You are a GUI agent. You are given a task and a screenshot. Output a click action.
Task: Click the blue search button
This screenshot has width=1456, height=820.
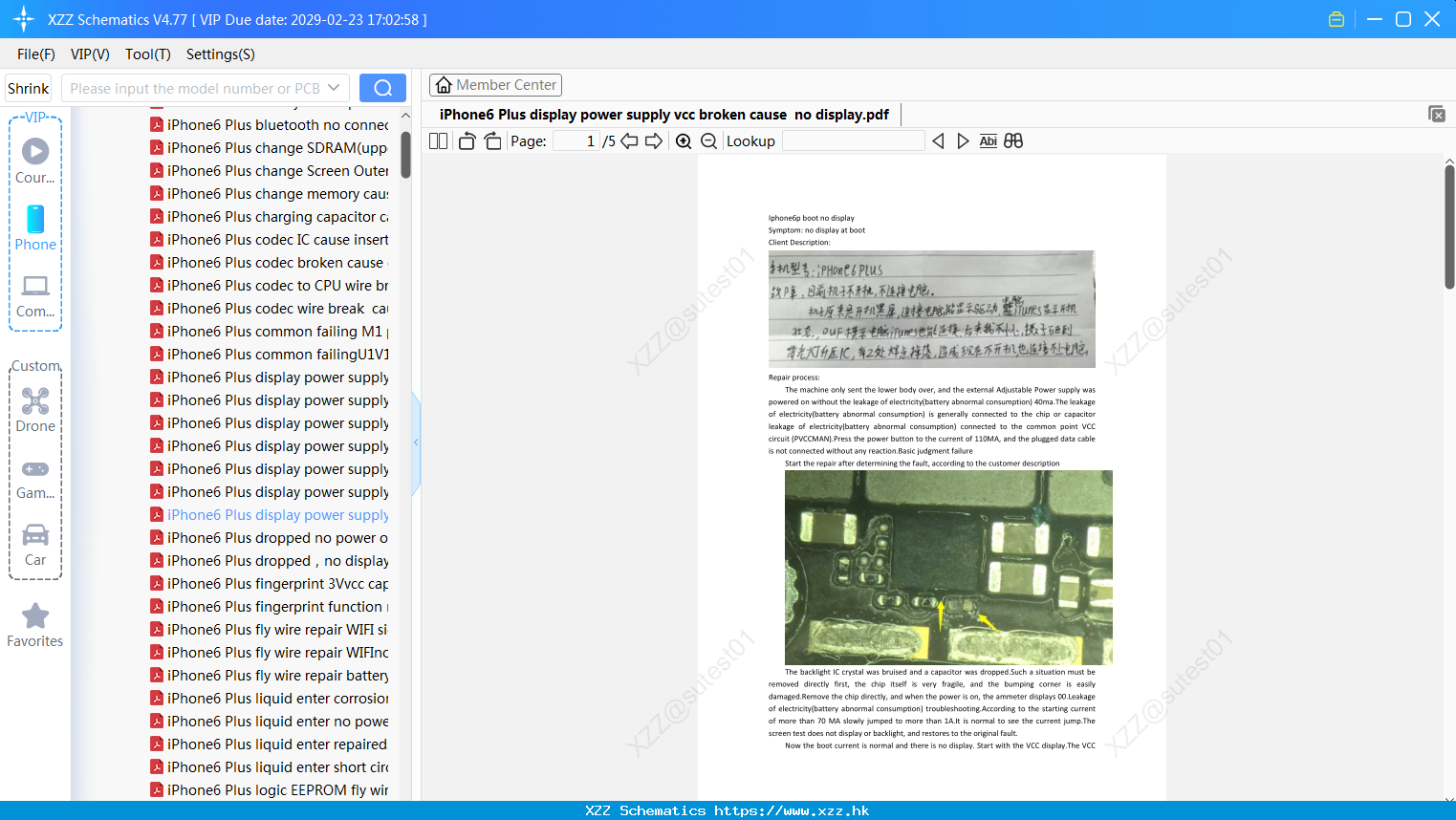[x=382, y=88]
